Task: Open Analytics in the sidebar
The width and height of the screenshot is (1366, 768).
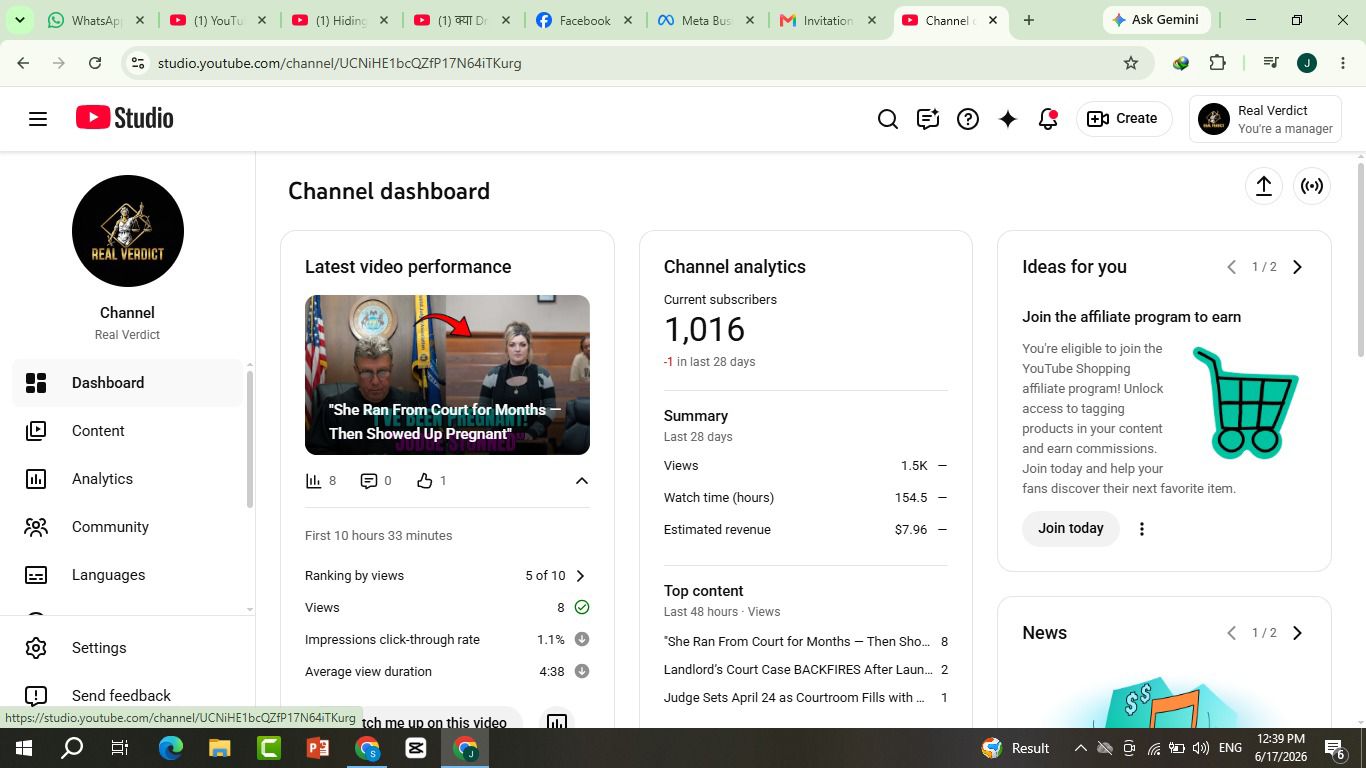Action: [128, 479]
